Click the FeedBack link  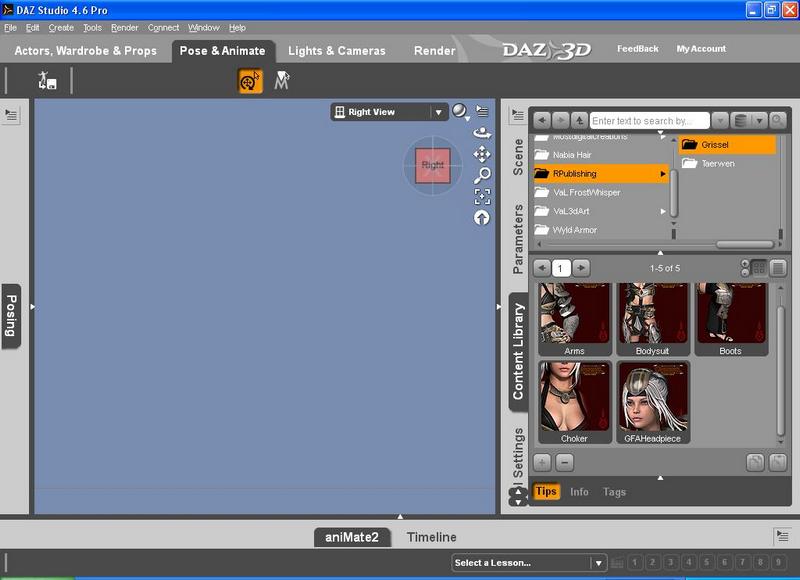(638, 48)
